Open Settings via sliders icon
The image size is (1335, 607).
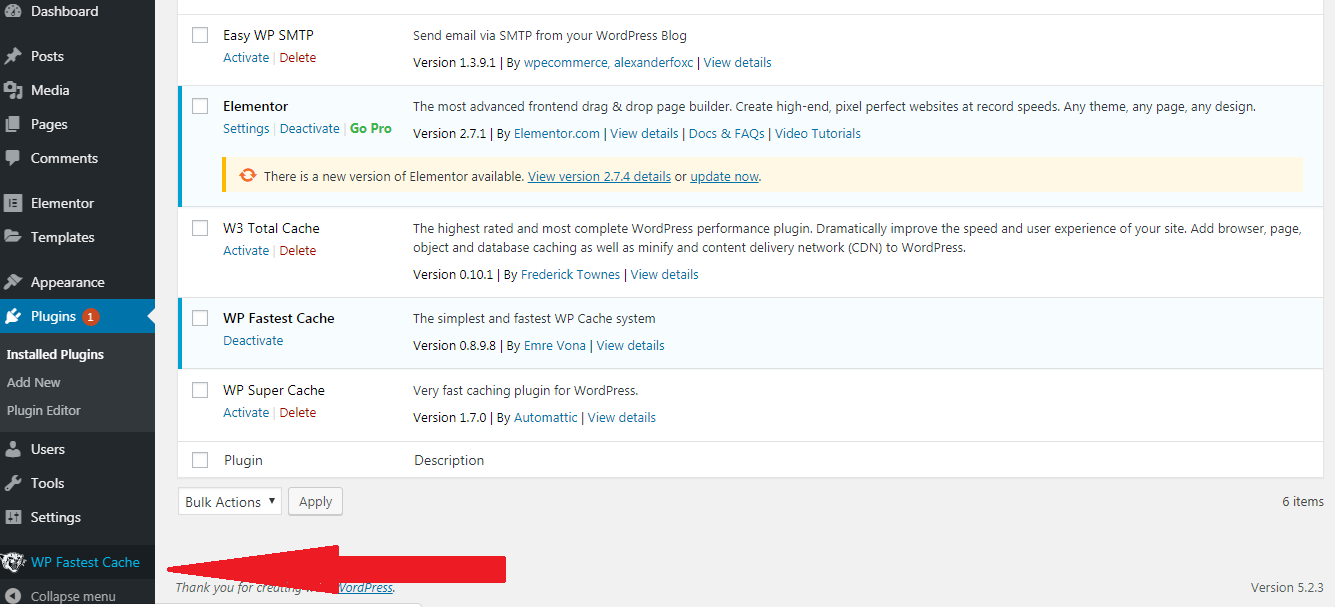[13, 517]
